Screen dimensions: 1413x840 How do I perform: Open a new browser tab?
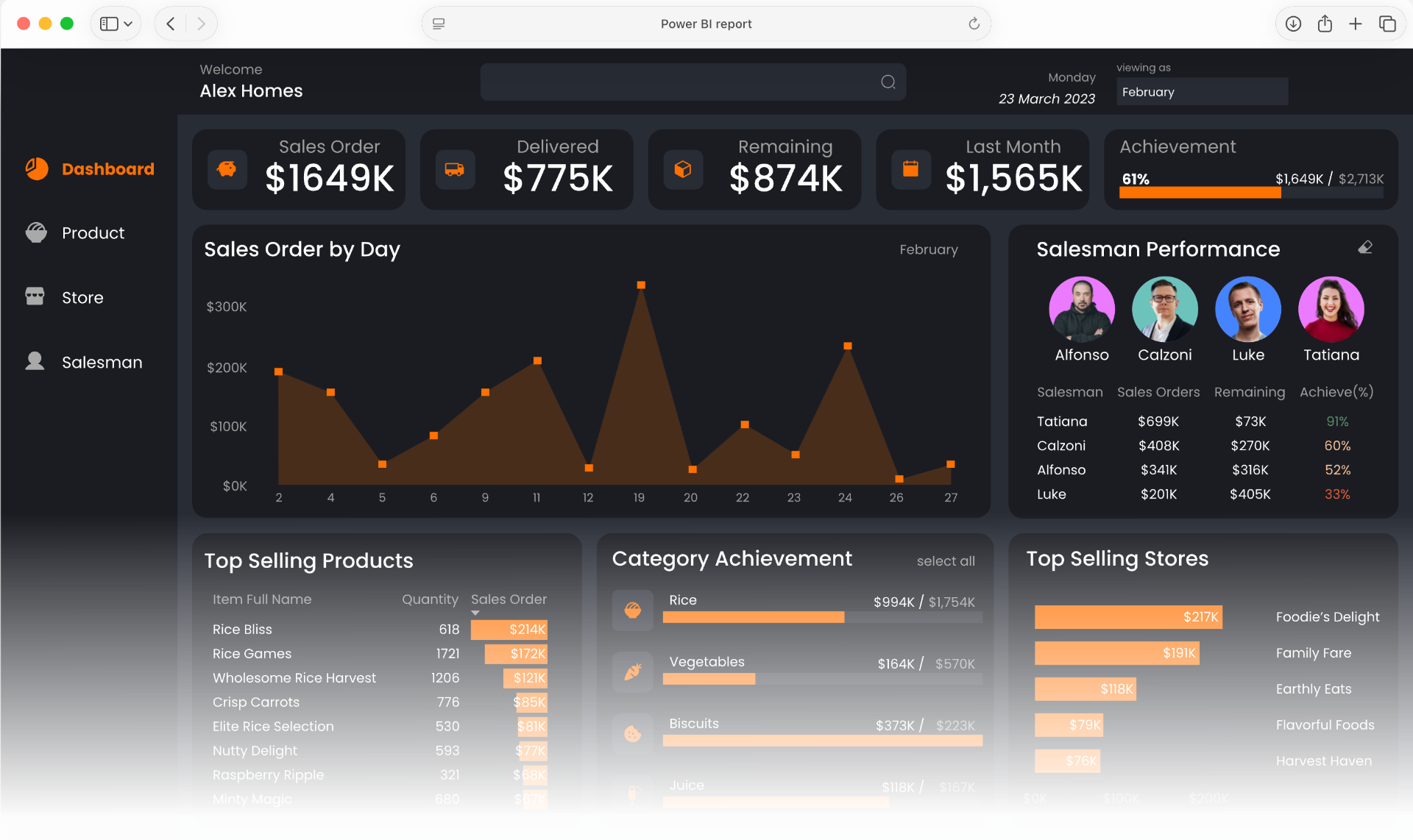1356,24
